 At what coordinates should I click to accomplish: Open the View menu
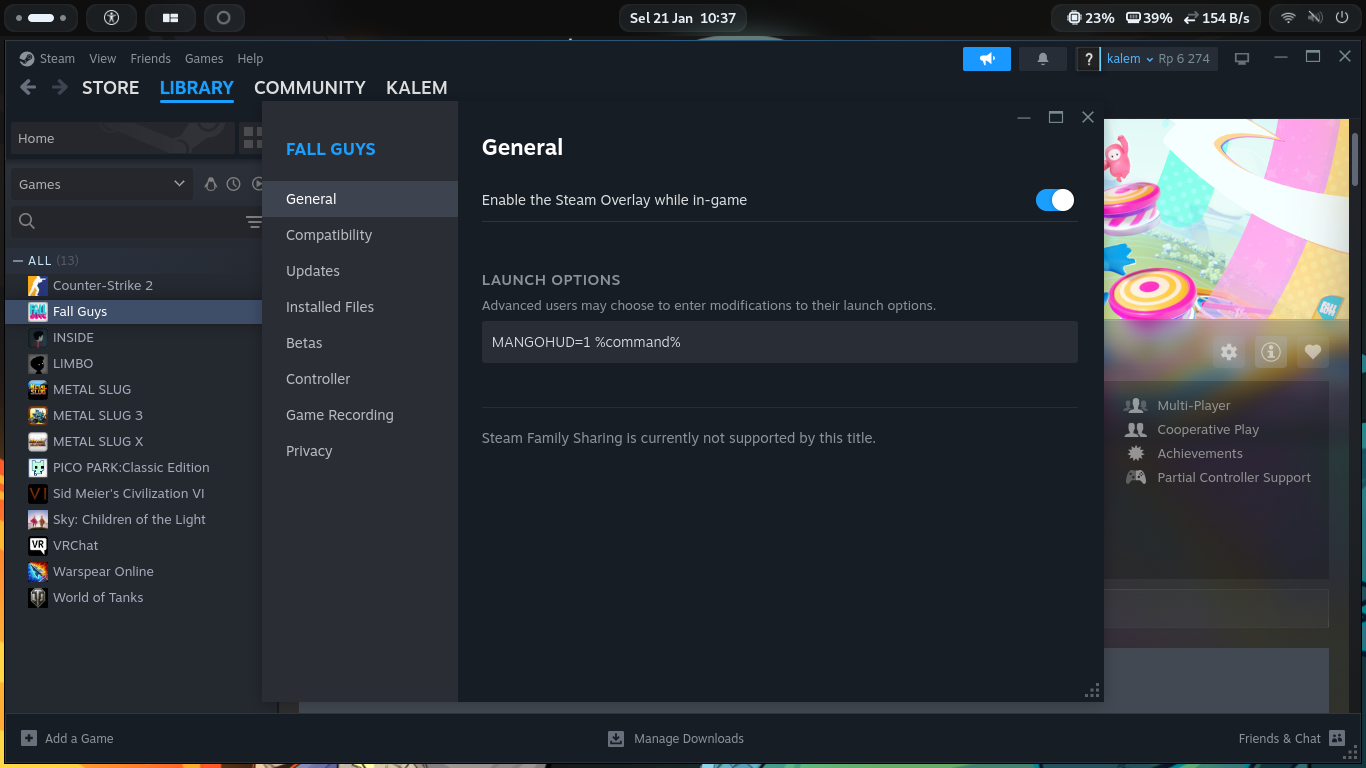pyautogui.click(x=102, y=59)
